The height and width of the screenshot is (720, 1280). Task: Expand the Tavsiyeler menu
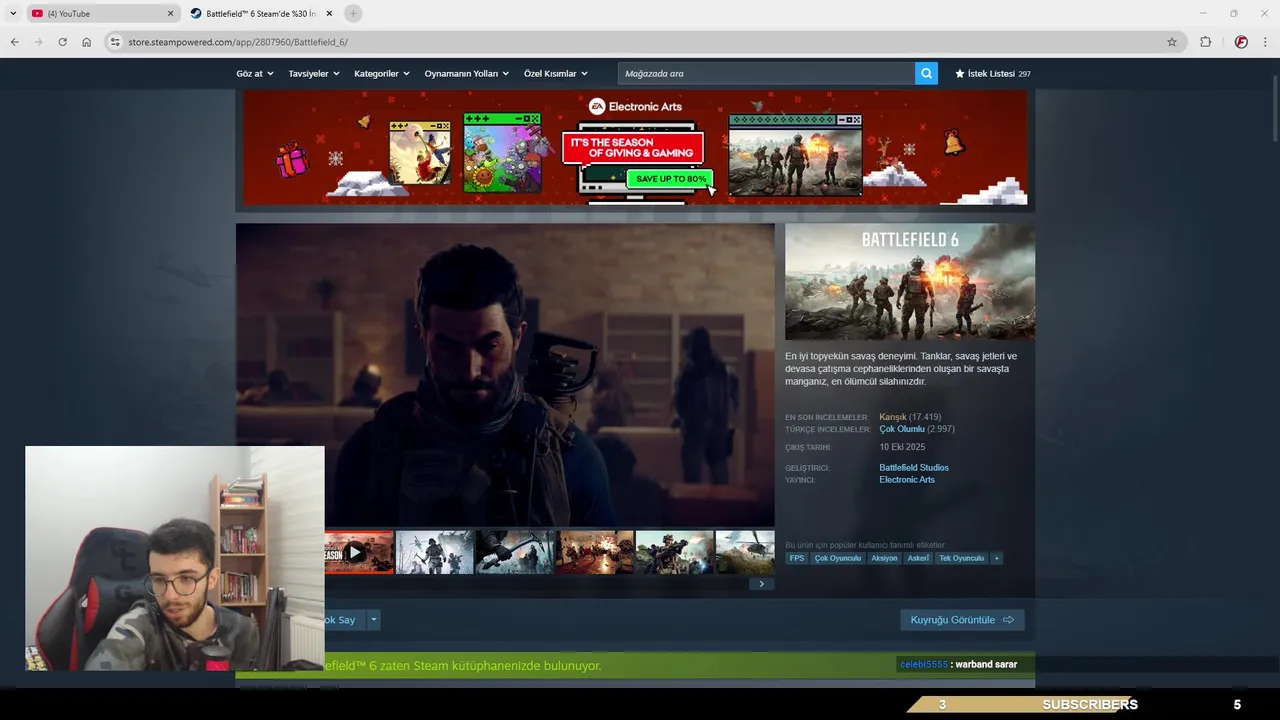pyautogui.click(x=314, y=73)
